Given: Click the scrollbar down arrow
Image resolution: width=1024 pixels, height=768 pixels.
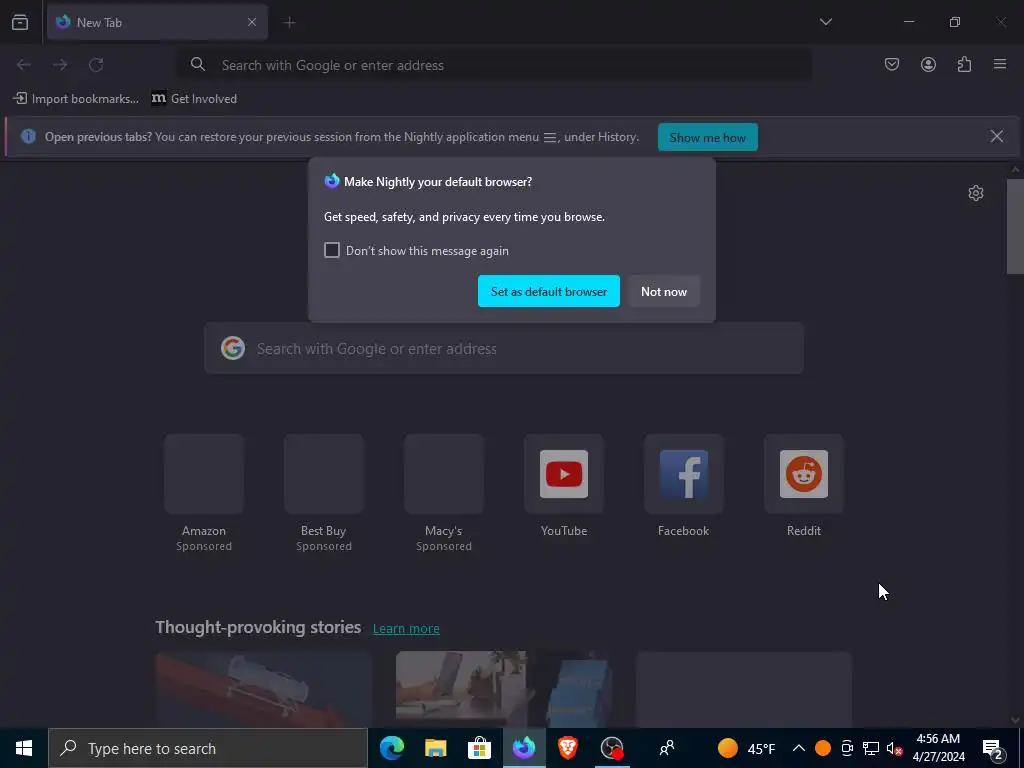Looking at the screenshot, I should tap(1015, 720).
